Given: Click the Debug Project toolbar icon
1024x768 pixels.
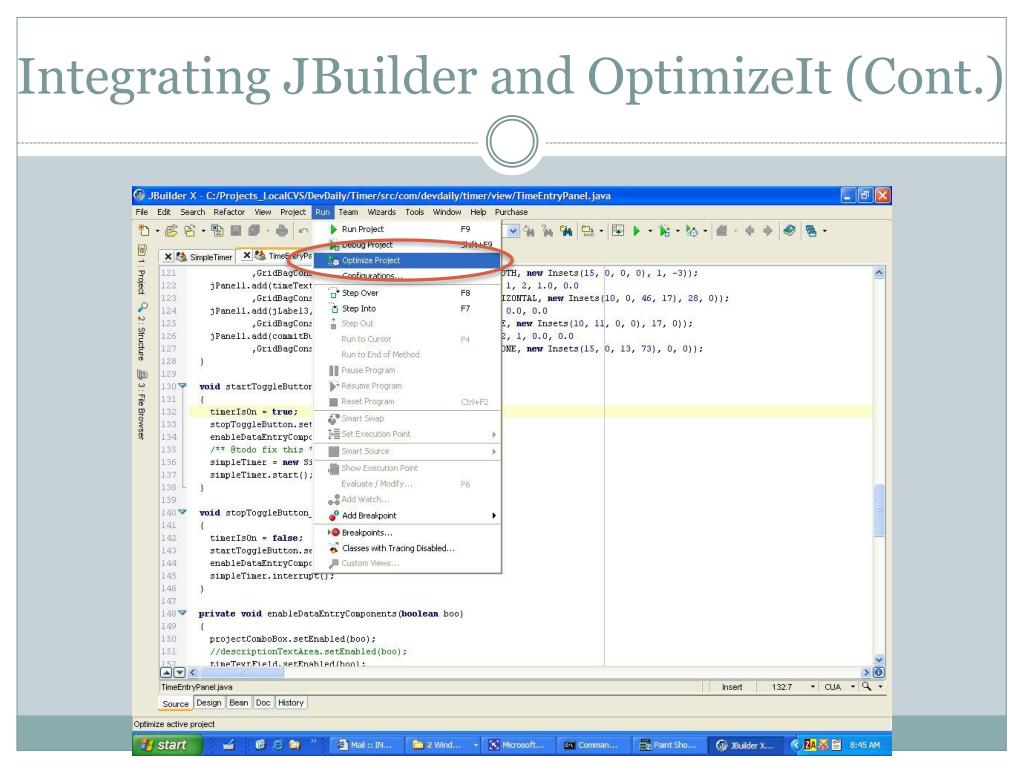Looking at the screenshot, I should 664,231.
